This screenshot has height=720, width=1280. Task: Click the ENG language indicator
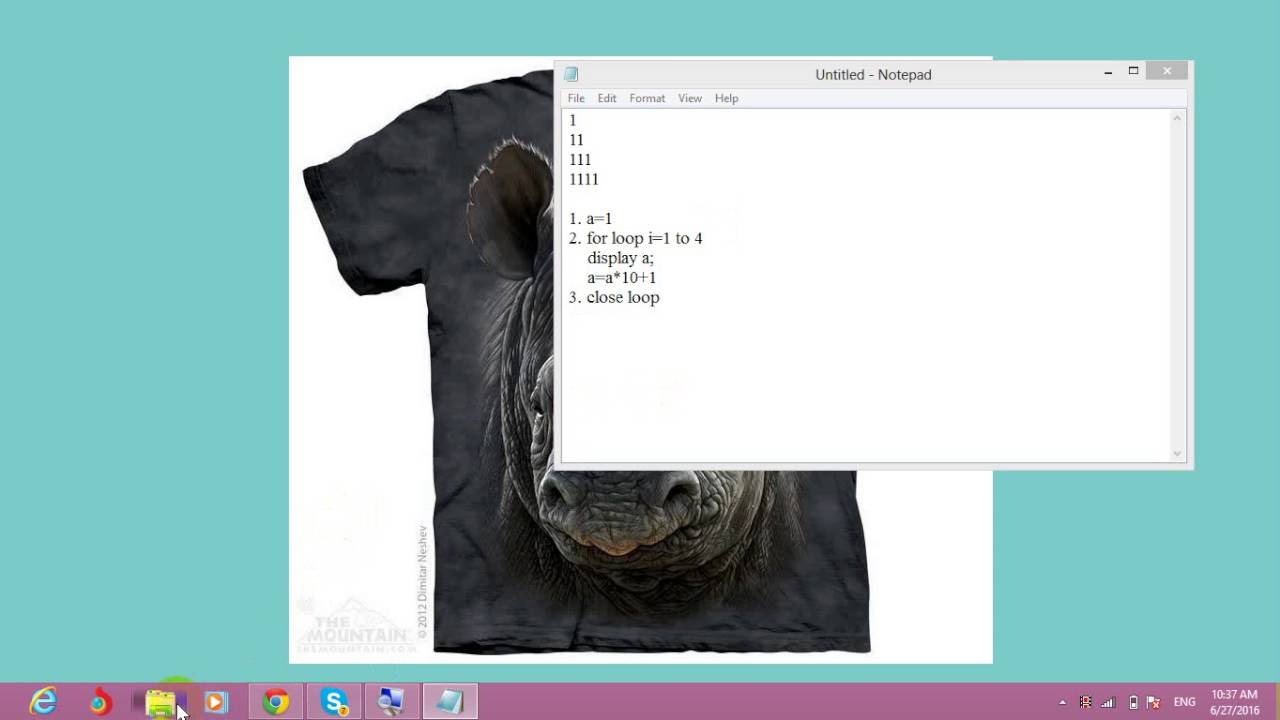tap(1185, 702)
